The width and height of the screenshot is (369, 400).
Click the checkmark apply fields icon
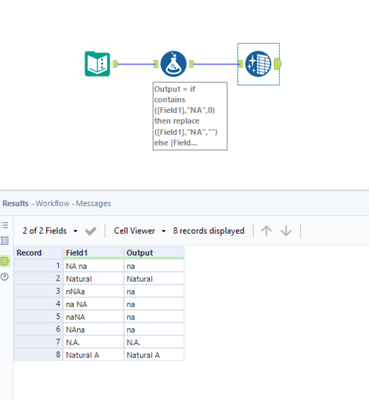coord(91,231)
